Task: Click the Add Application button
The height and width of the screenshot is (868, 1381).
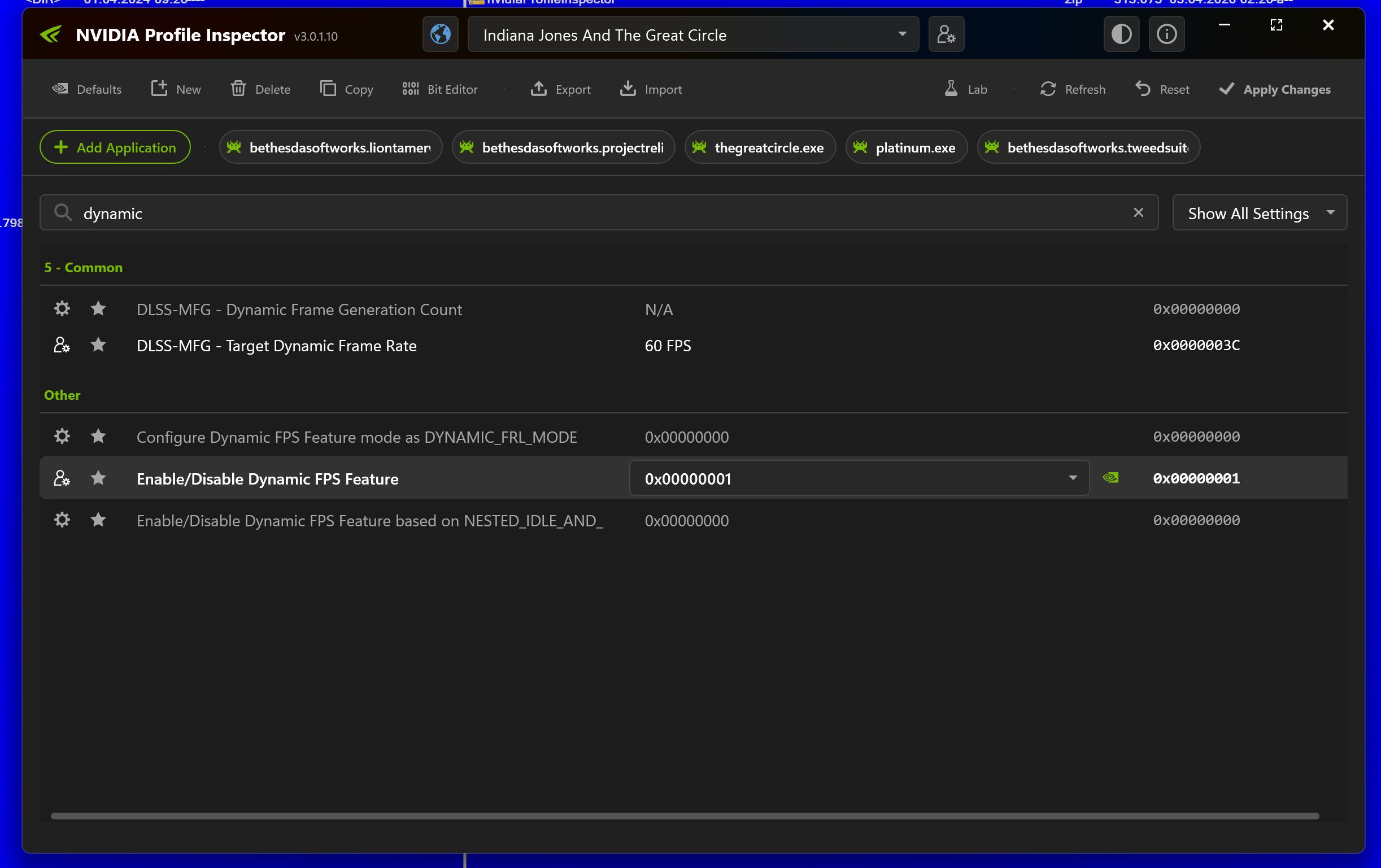Action: pyautogui.click(x=115, y=147)
